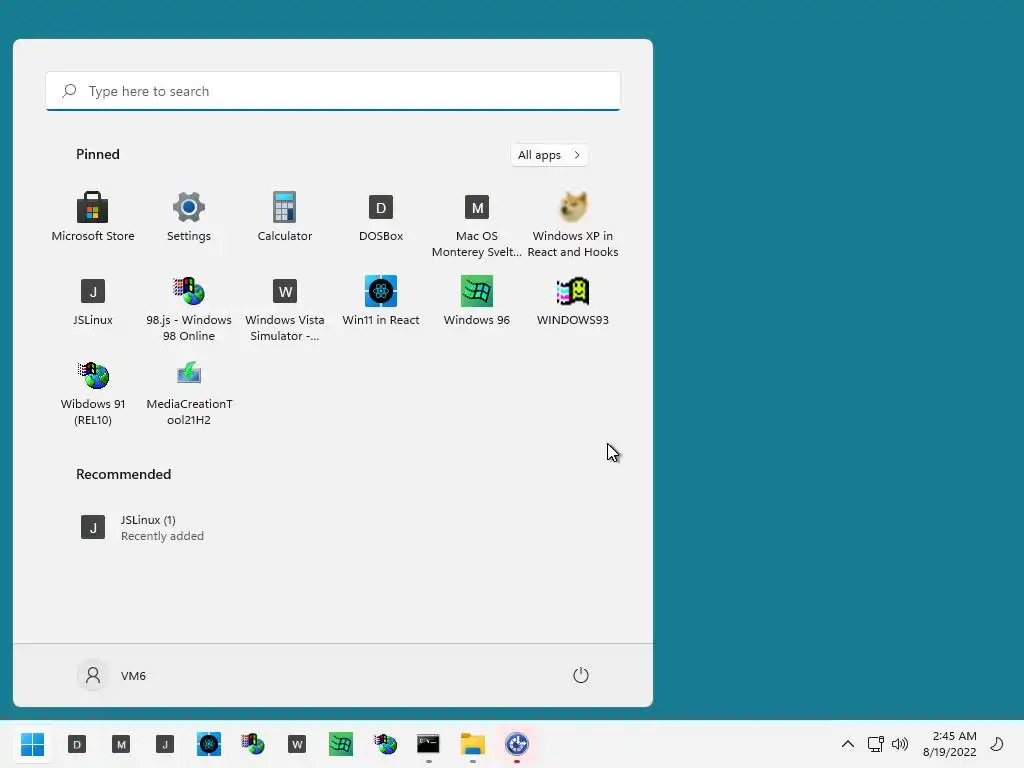
Task: Open the pinned Settings app
Action: 189,217
